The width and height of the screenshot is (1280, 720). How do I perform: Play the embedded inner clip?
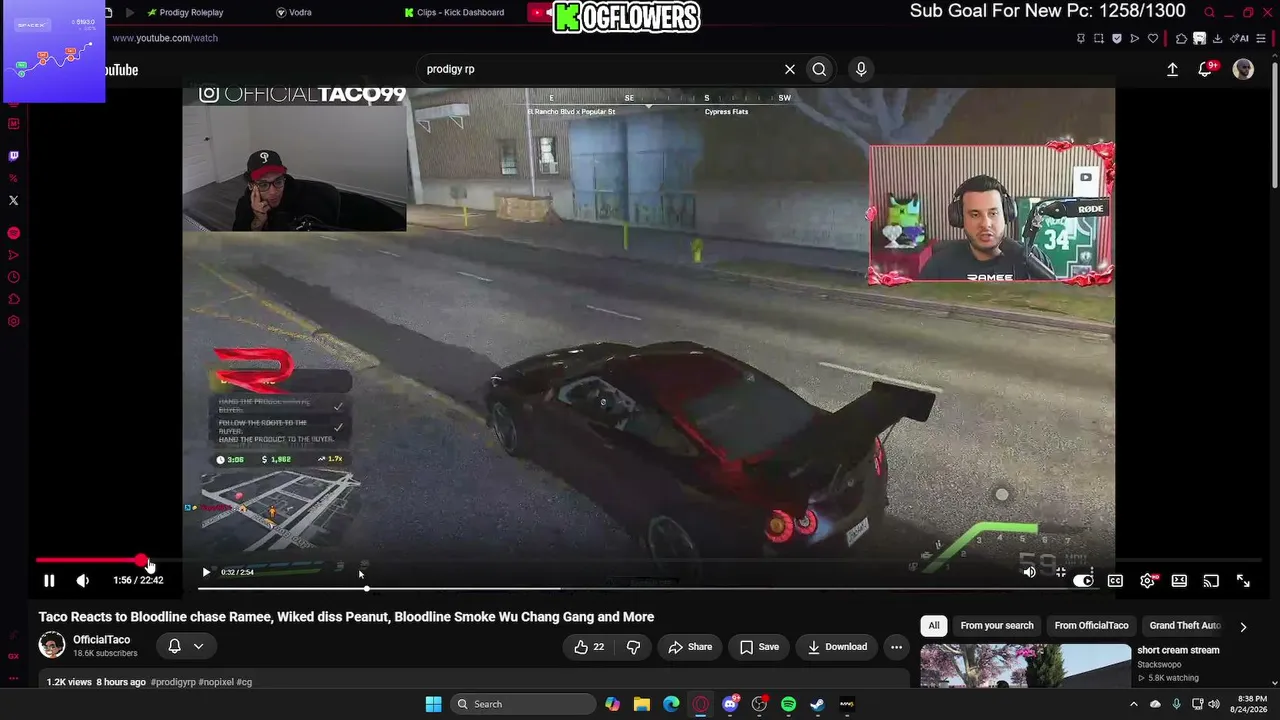click(x=206, y=572)
